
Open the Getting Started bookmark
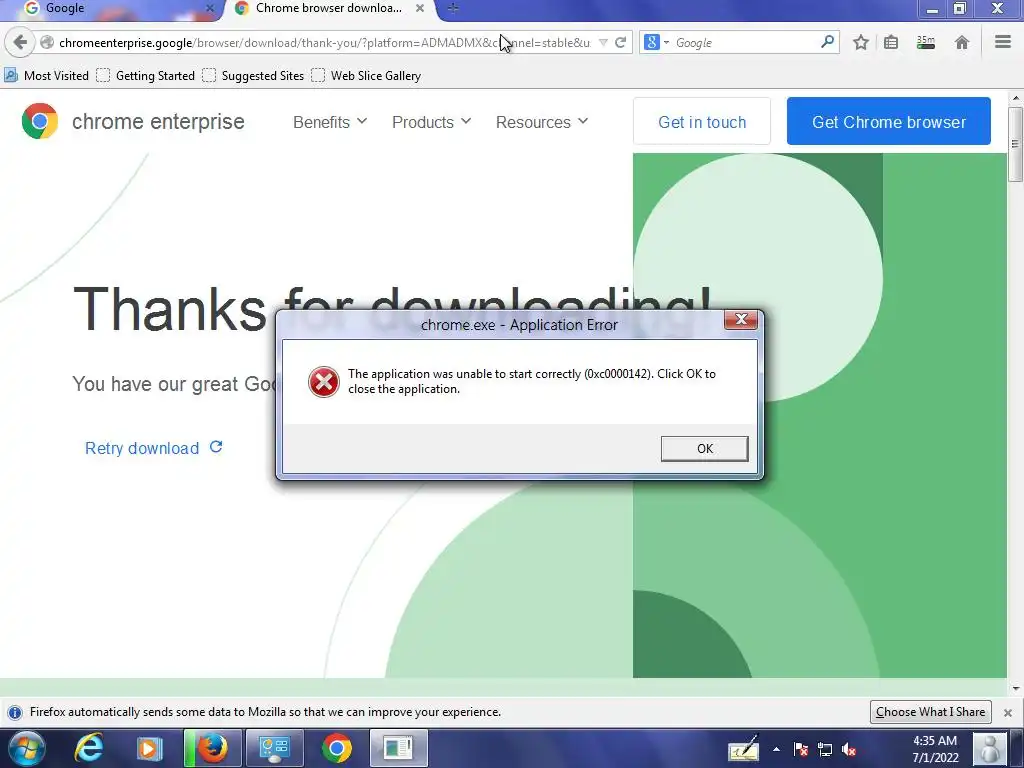pos(146,76)
